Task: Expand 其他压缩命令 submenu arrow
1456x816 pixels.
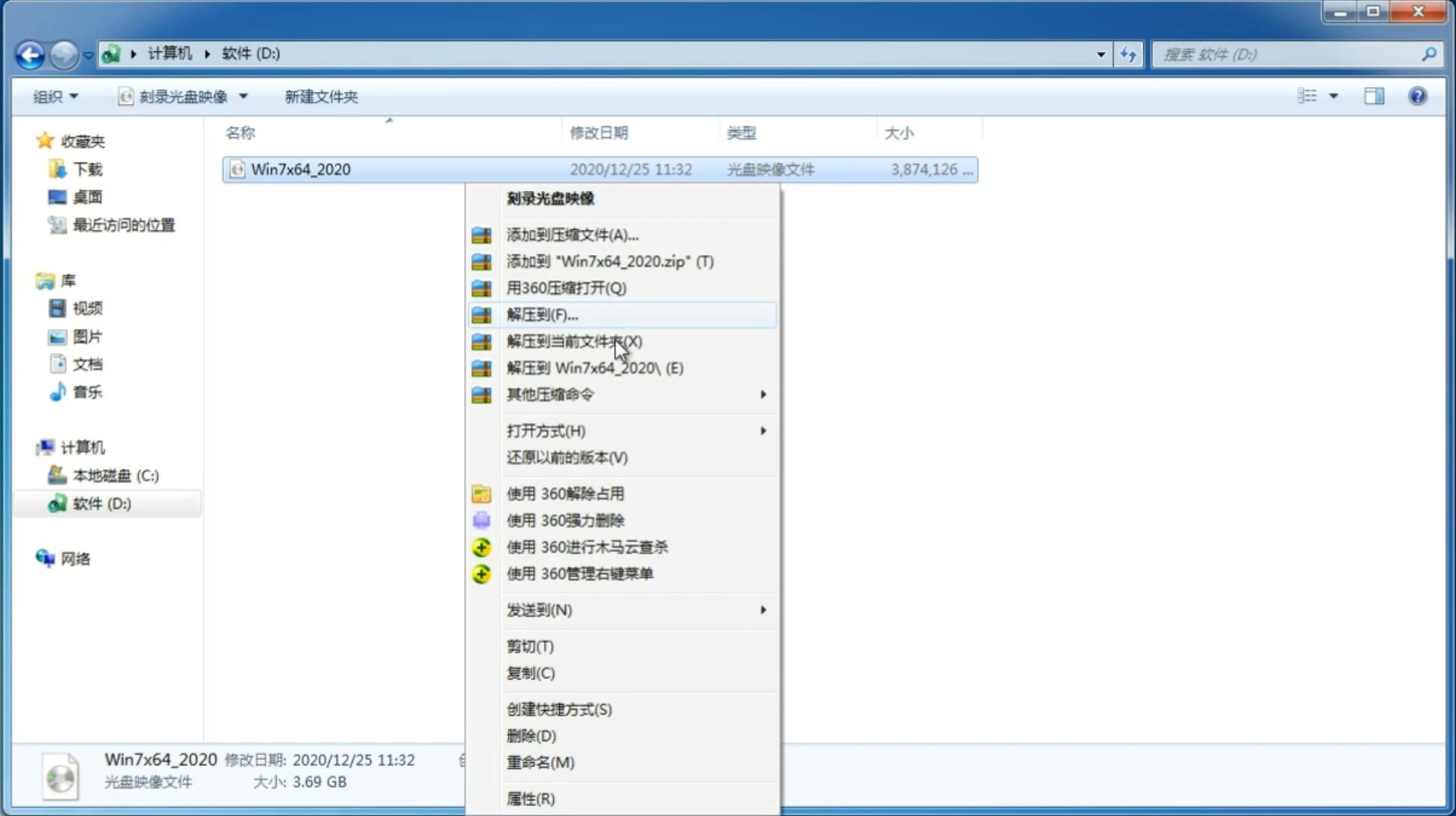Action: coord(764,394)
